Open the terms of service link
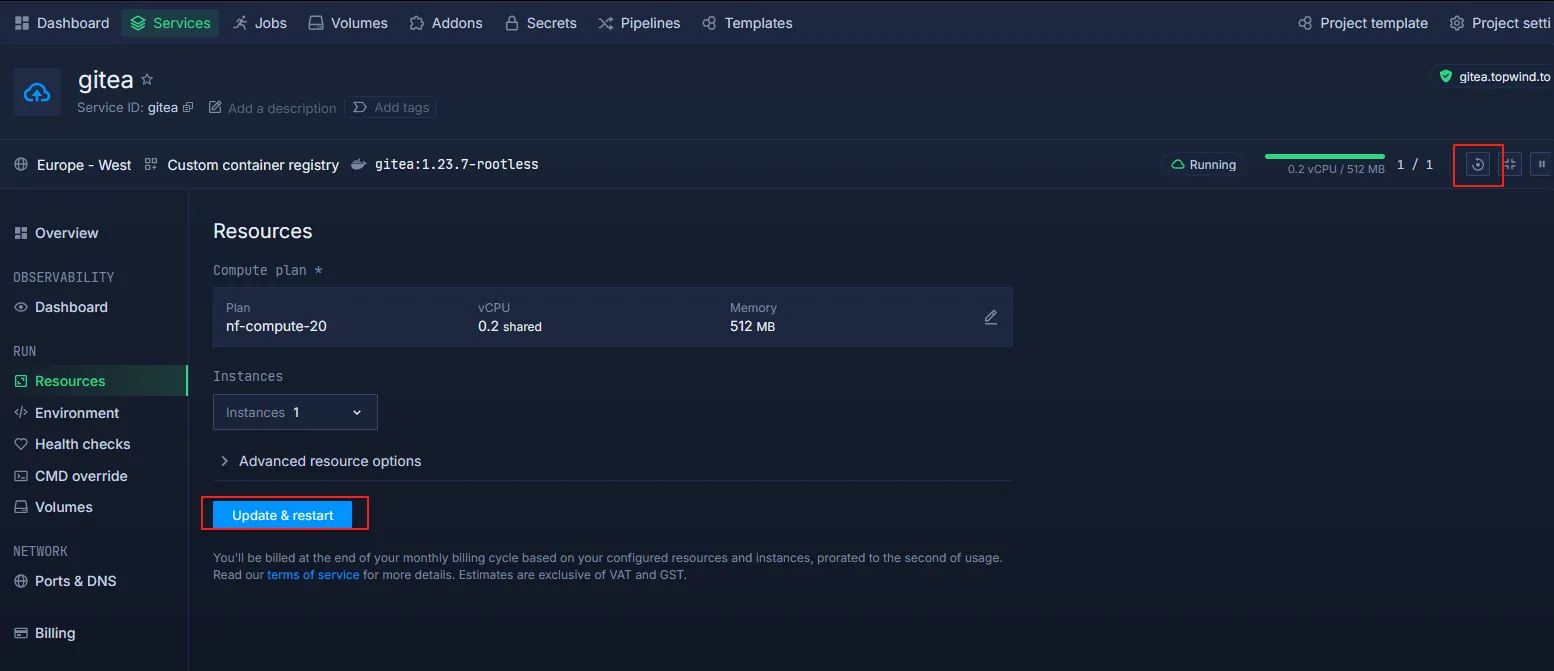The width and height of the screenshot is (1554, 671). tap(313, 575)
